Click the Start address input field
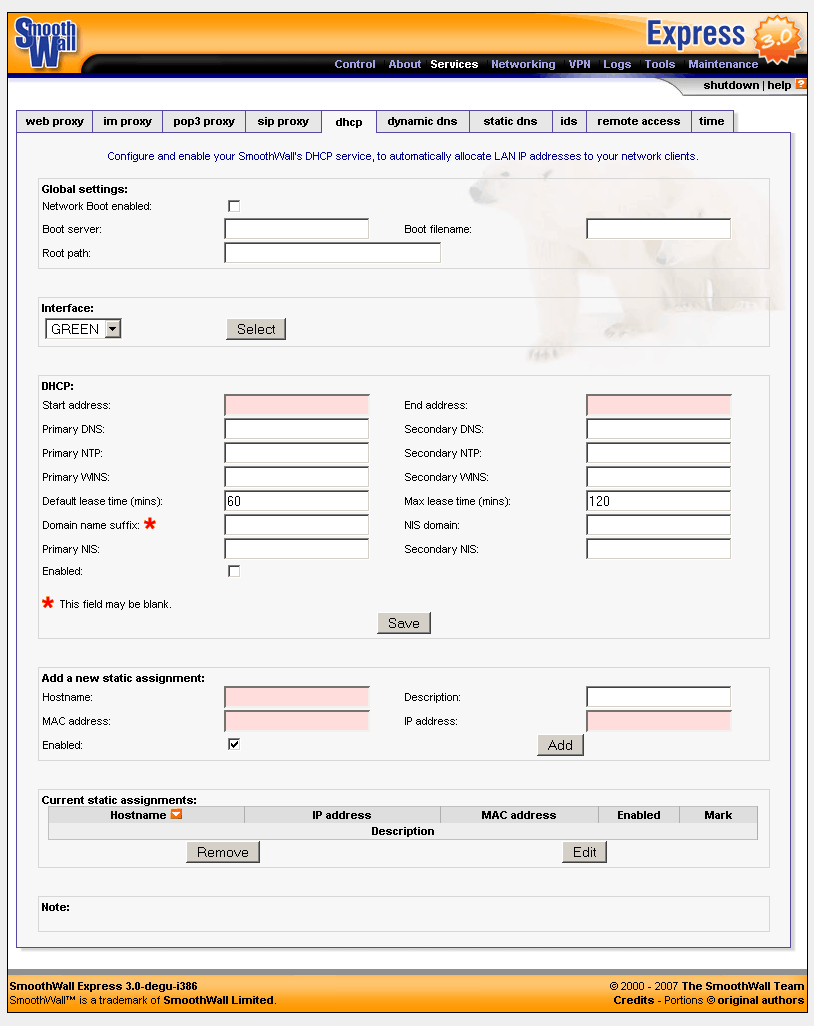This screenshot has width=814, height=1026. coord(296,405)
